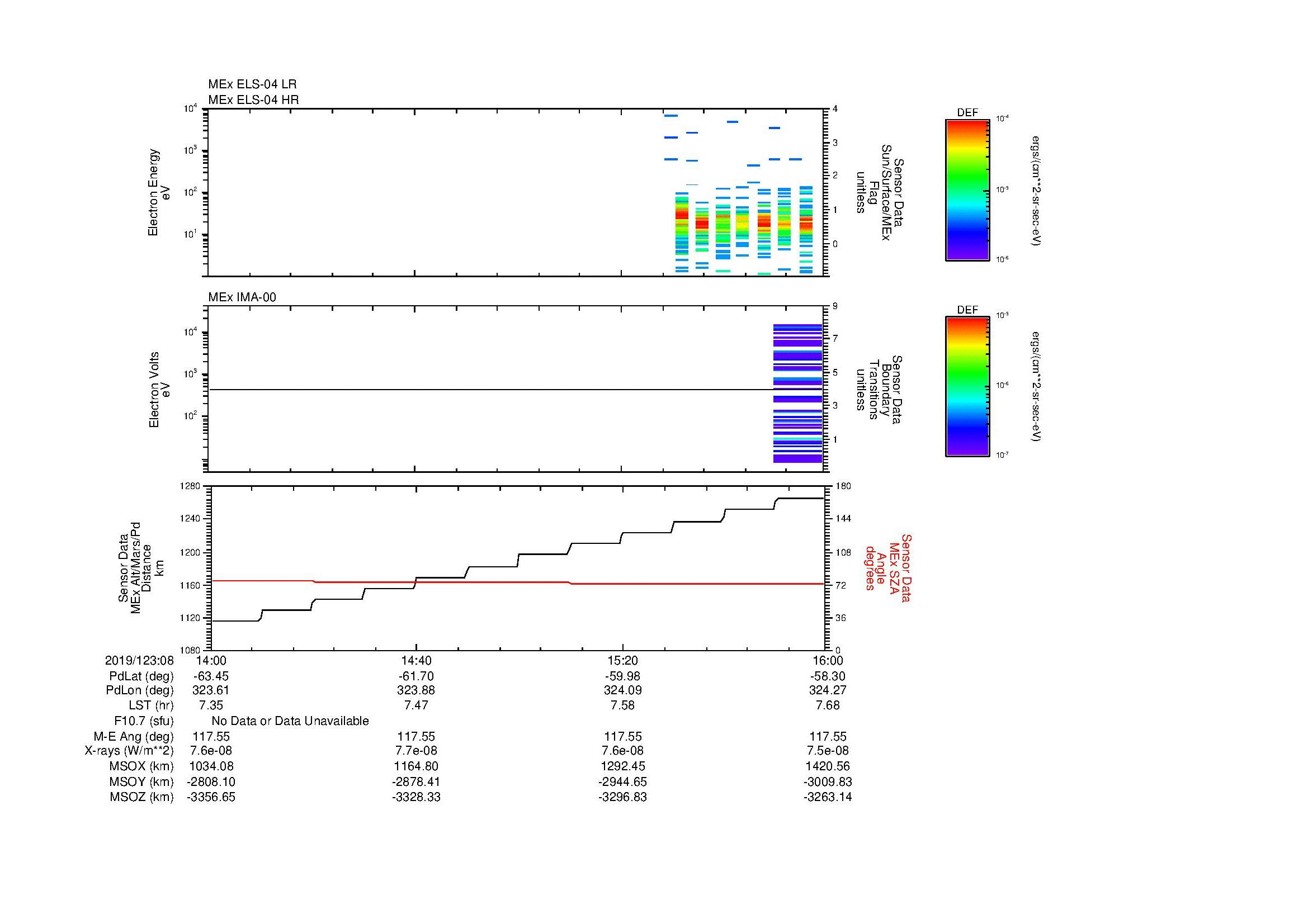
Task: Click the PdLon value 323.88
Action: (x=417, y=690)
